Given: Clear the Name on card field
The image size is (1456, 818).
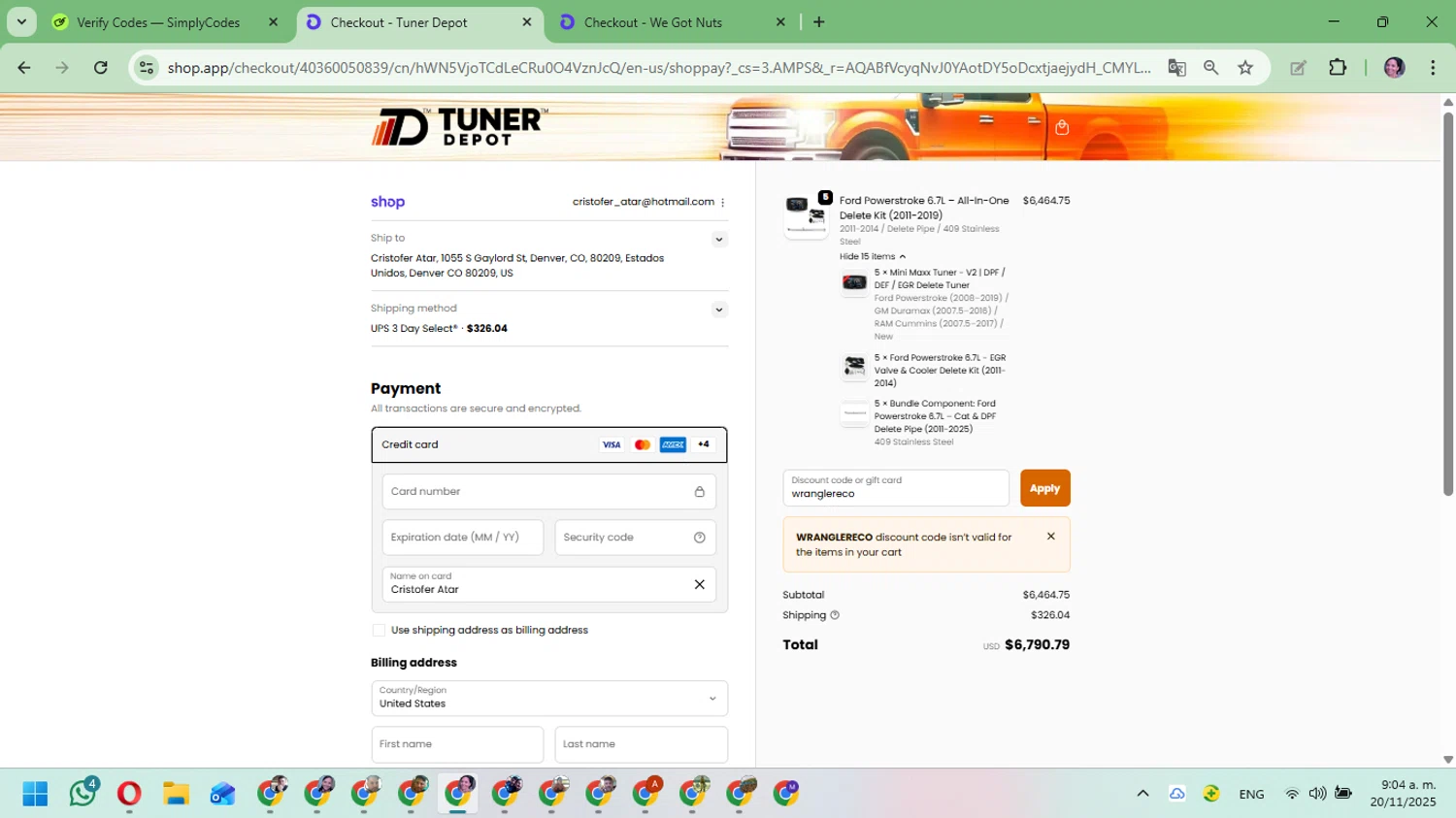Looking at the screenshot, I should (x=699, y=584).
